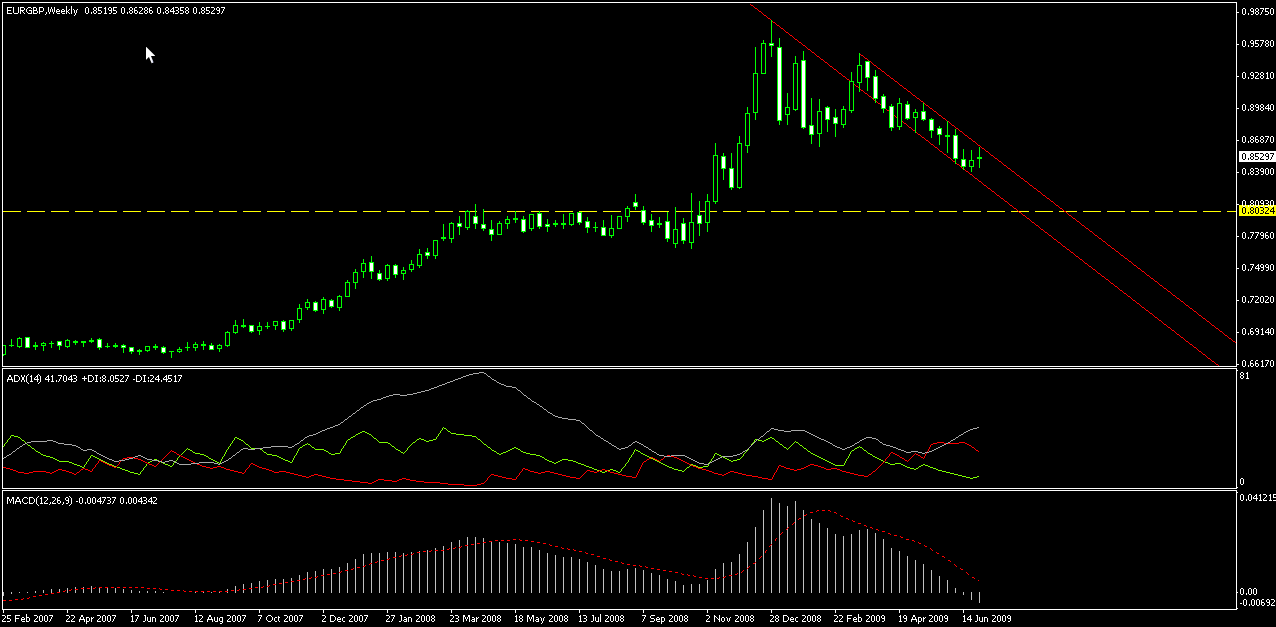
Task: Click the 22 Apr 2007 date label
Action: tap(91, 619)
